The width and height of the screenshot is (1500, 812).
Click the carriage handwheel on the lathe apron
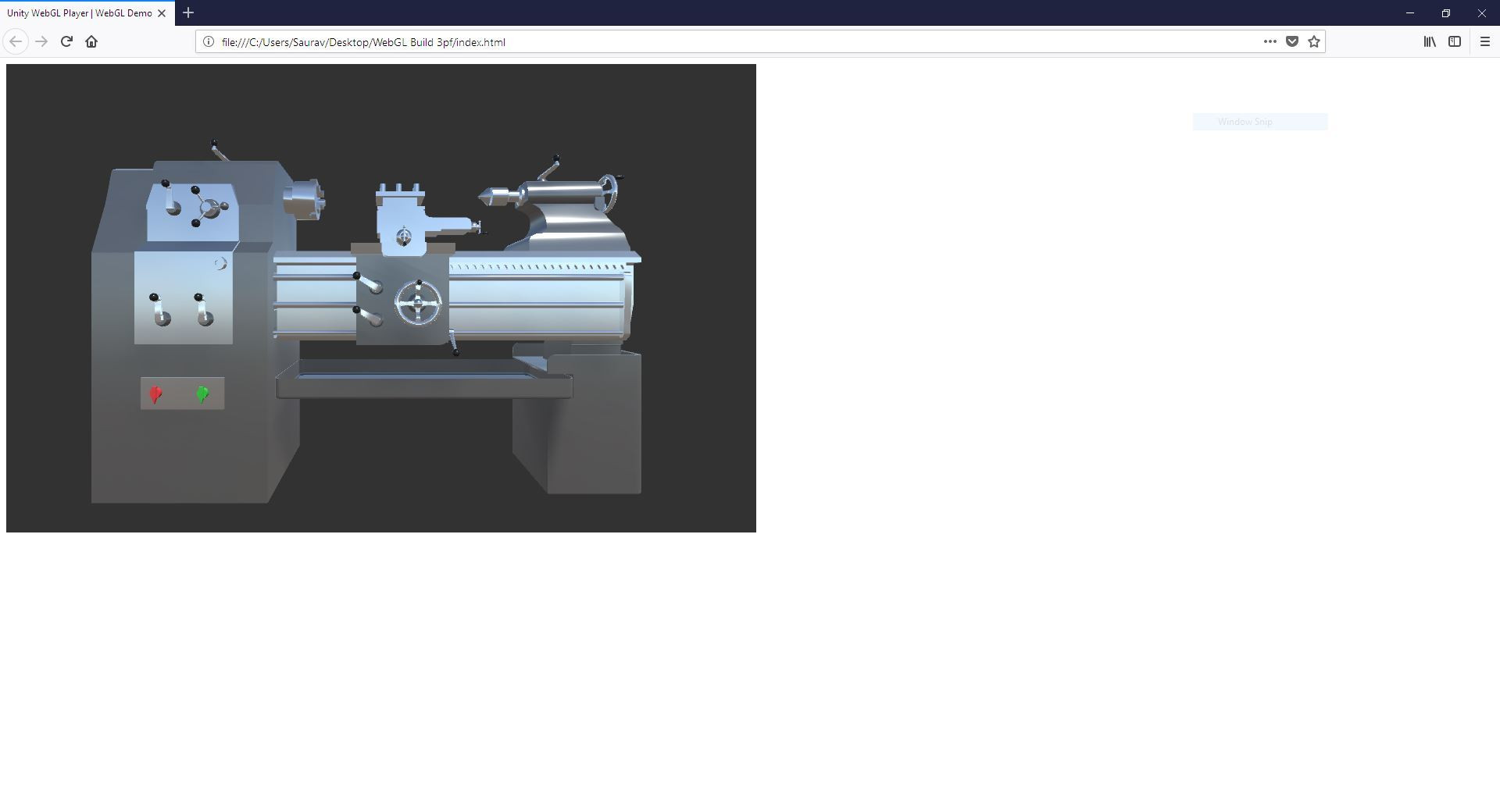point(418,304)
